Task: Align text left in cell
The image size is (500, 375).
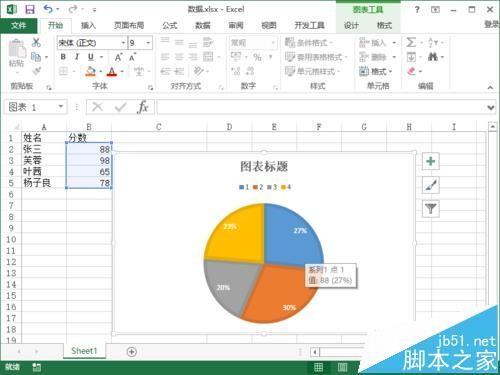Action: point(165,57)
